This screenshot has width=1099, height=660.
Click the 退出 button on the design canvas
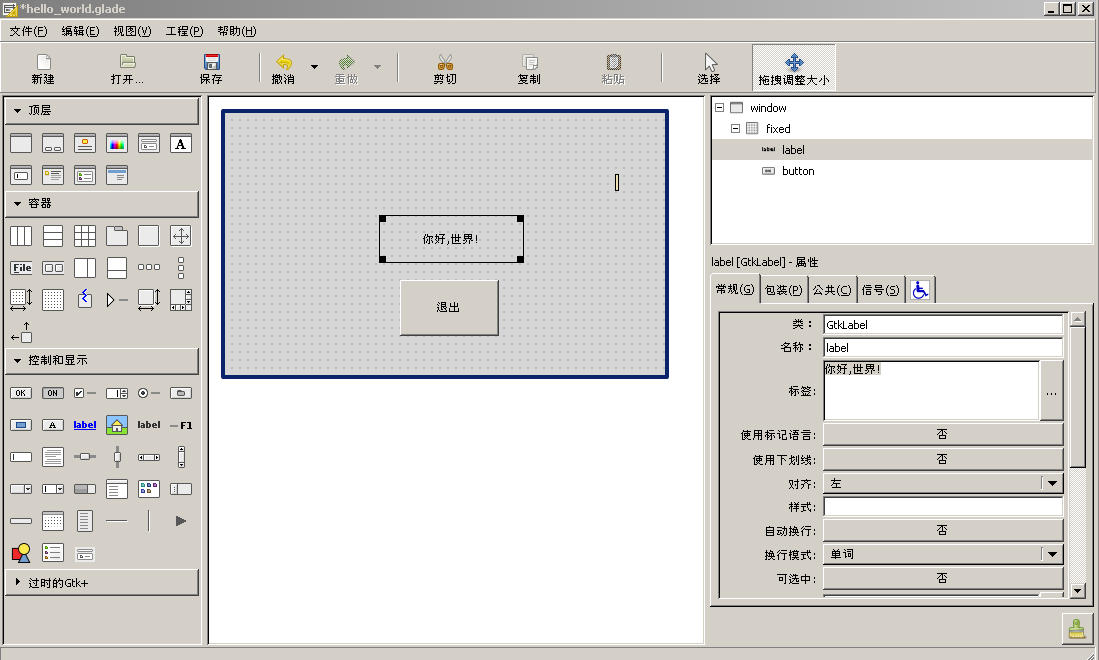[x=448, y=307]
